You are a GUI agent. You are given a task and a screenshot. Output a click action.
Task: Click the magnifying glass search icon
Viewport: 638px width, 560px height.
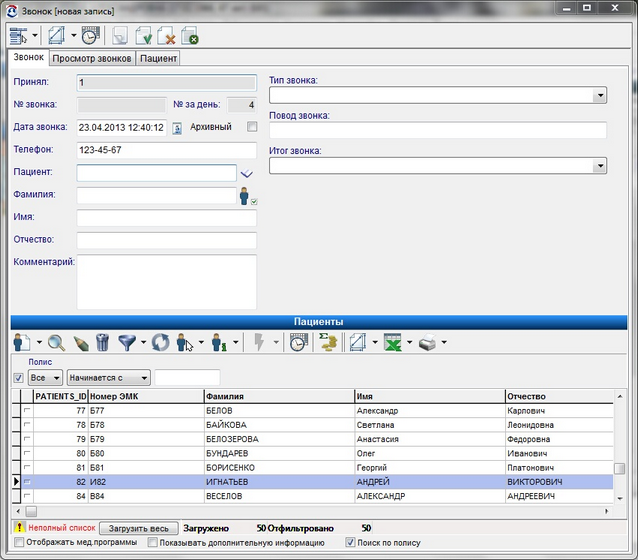point(56,343)
